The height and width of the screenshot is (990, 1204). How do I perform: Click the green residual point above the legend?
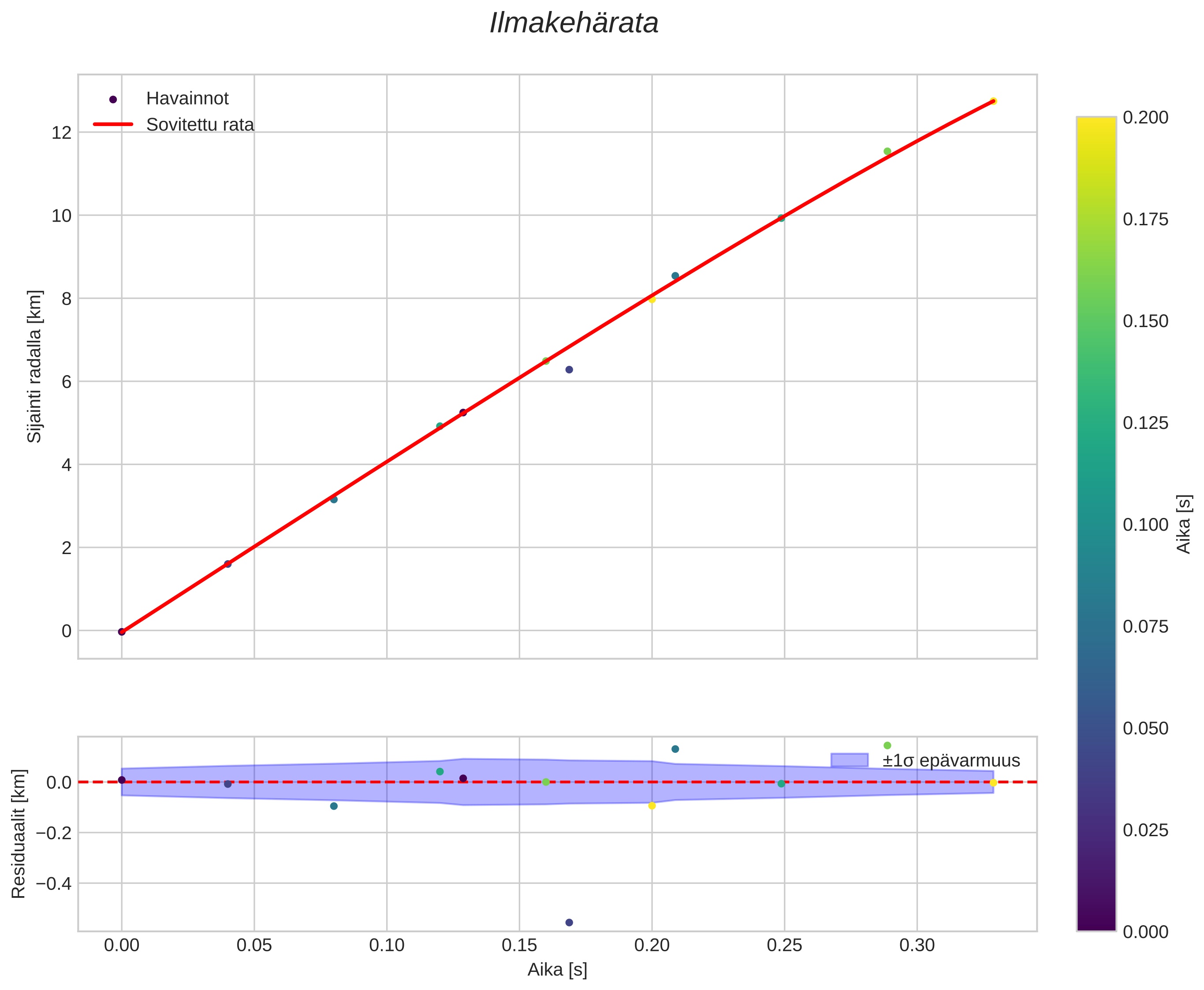pyautogui.click(x=887, y=745)
